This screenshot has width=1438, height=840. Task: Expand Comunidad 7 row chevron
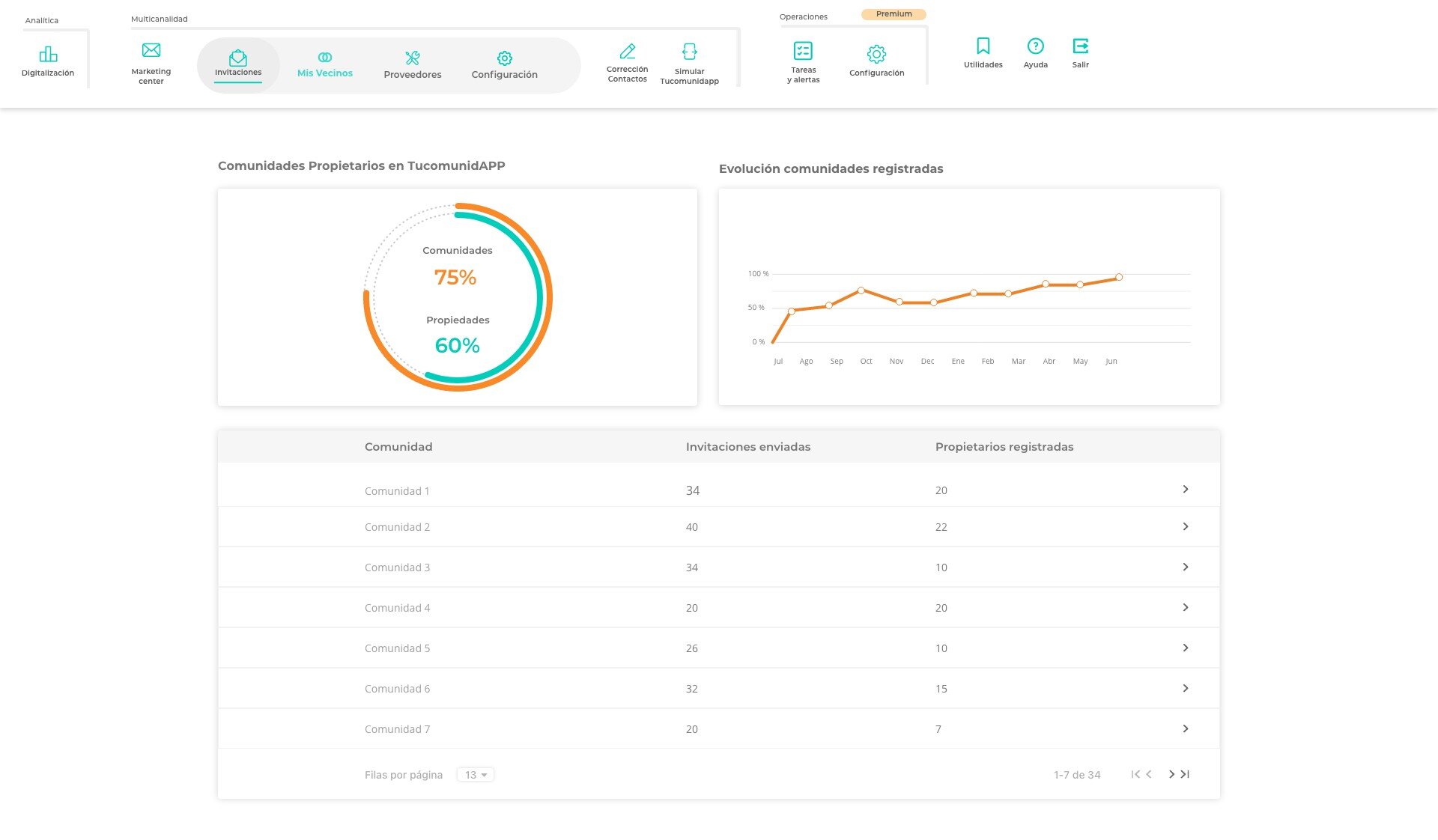pyautogui.click(x=1186, y=729)
